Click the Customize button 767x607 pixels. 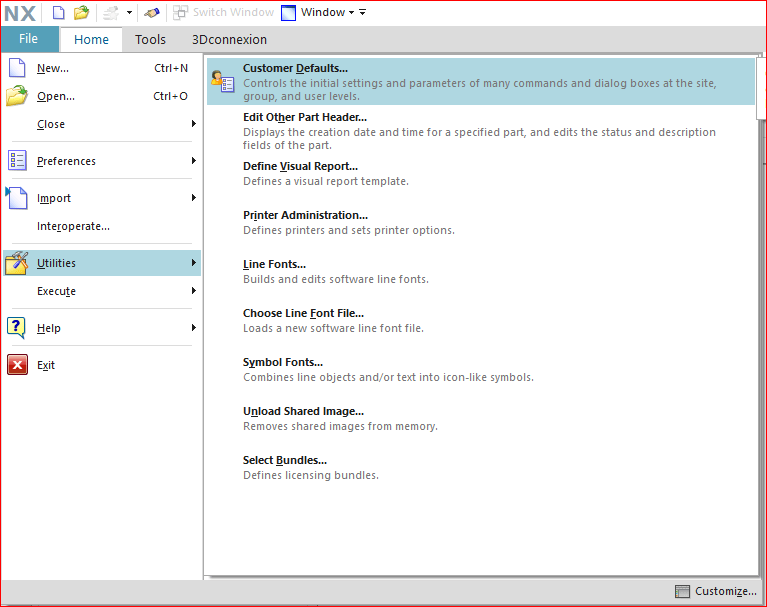(716, 591)
